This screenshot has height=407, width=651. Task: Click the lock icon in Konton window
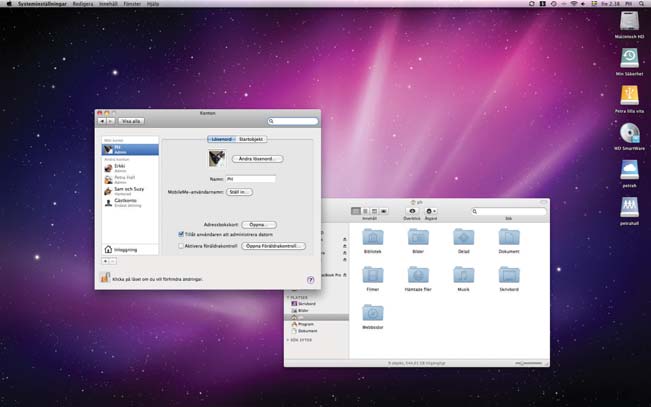(x=105, y=277)
